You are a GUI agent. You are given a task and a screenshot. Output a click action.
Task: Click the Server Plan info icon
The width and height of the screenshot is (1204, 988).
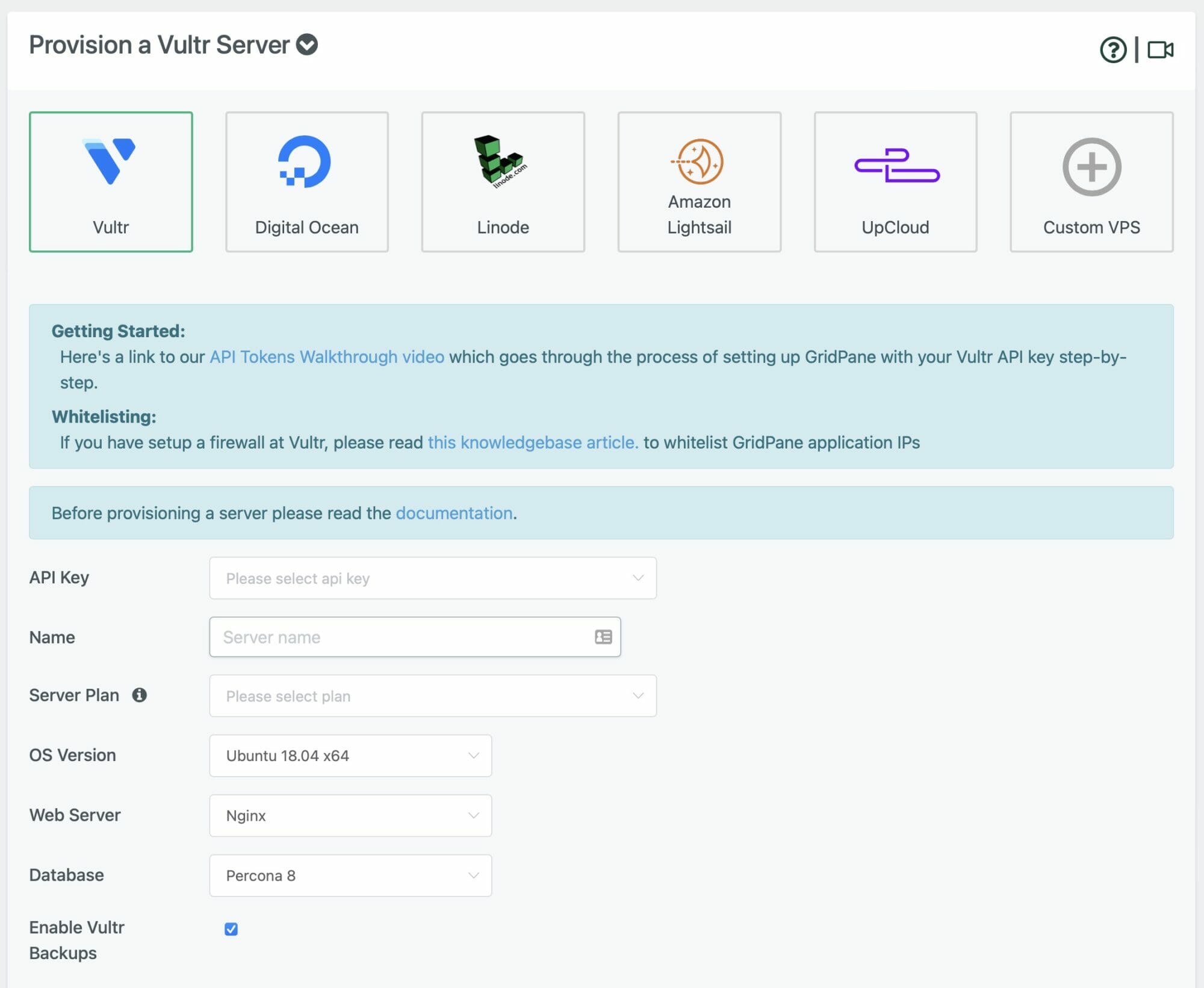click(x=140, y=695)
